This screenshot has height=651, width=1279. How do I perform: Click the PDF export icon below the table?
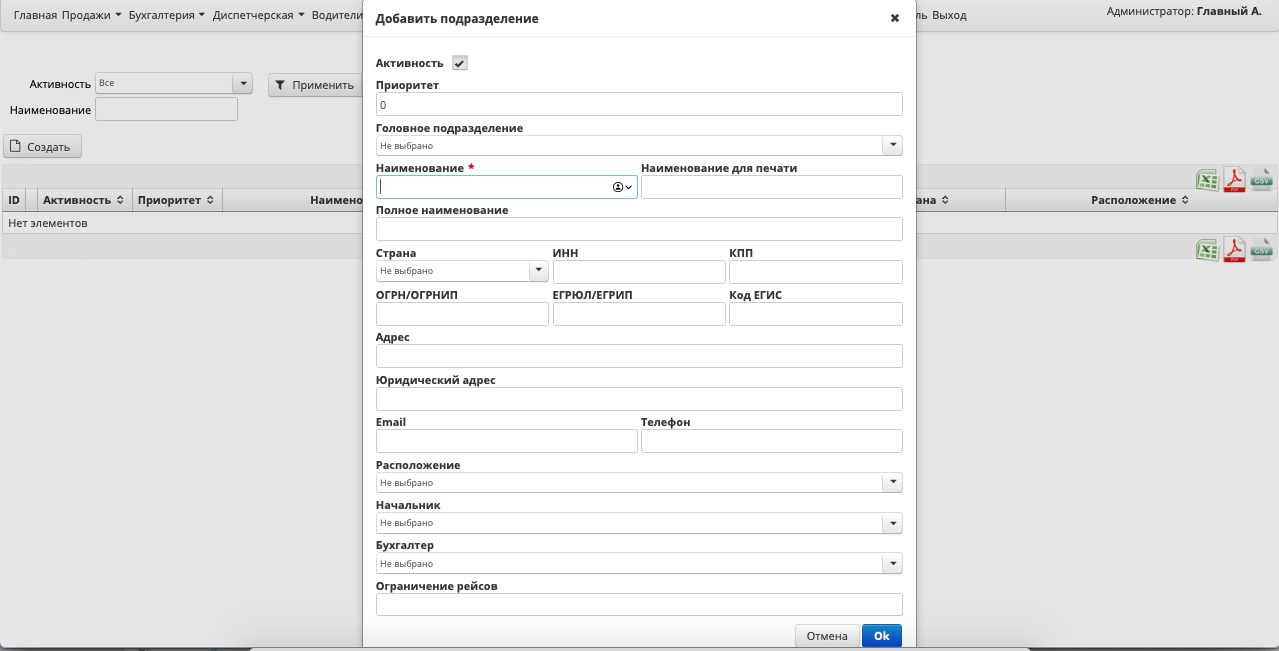point(1234,249)
